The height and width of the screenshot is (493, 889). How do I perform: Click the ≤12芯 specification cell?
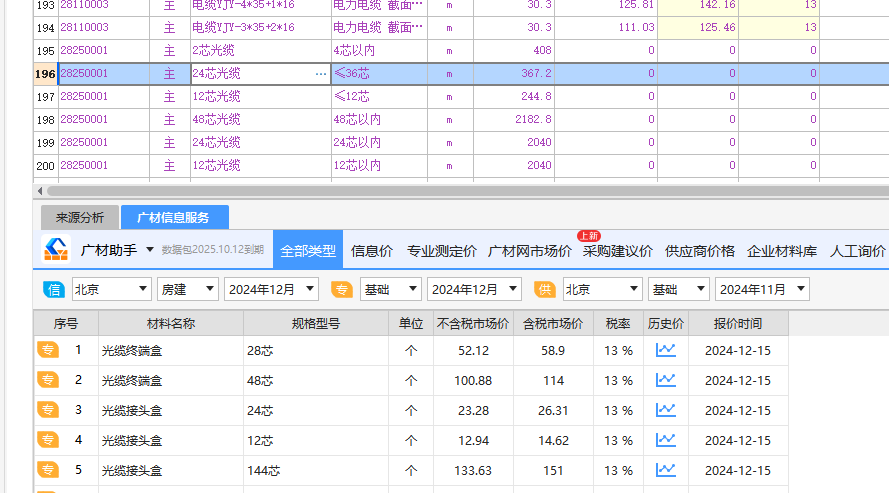click(x=379, y=96)
